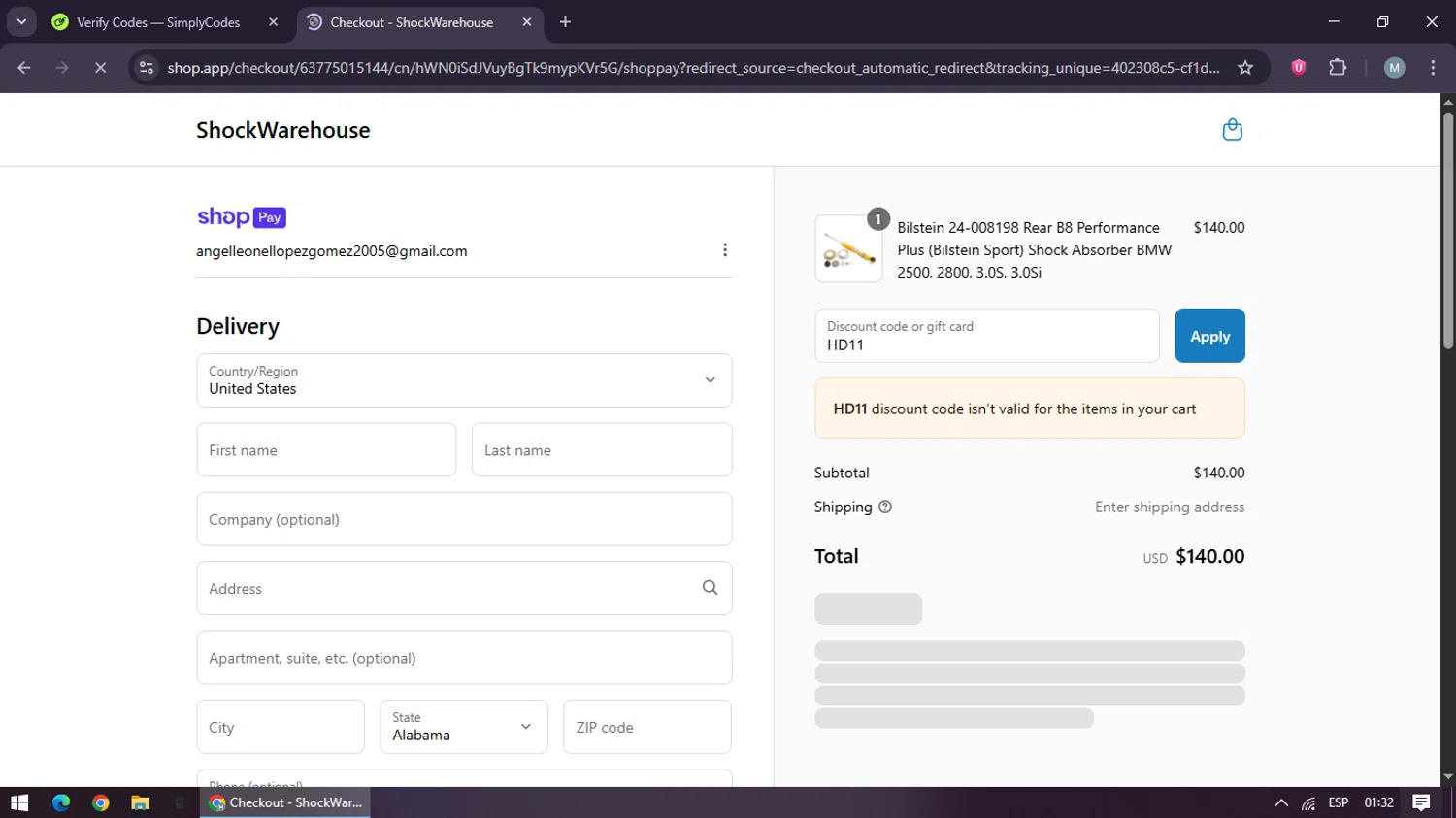Click the page vertical scrollbar thumb
1456x818 pixels.
[1448, 231]
